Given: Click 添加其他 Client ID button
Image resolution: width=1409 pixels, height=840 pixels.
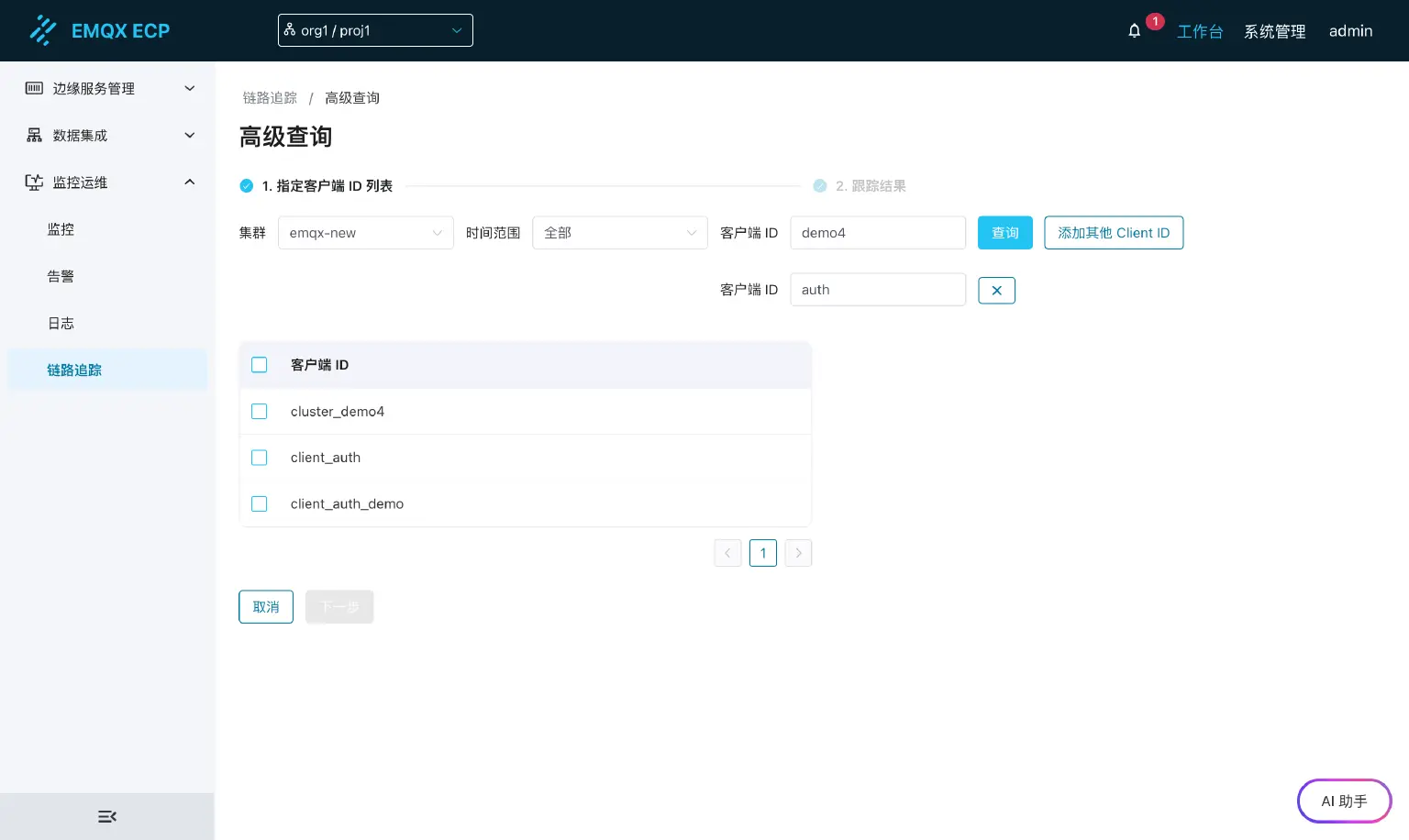Looking at the screenshot, I should click(x=1114, y=232).
